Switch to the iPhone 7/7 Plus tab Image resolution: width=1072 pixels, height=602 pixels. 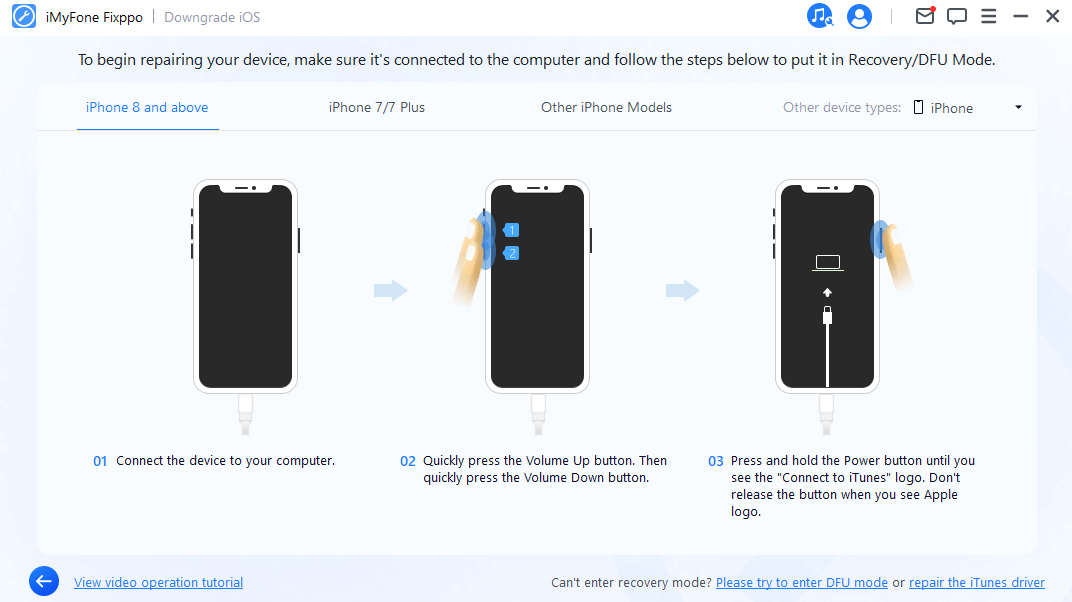click(x=376, y=108)
